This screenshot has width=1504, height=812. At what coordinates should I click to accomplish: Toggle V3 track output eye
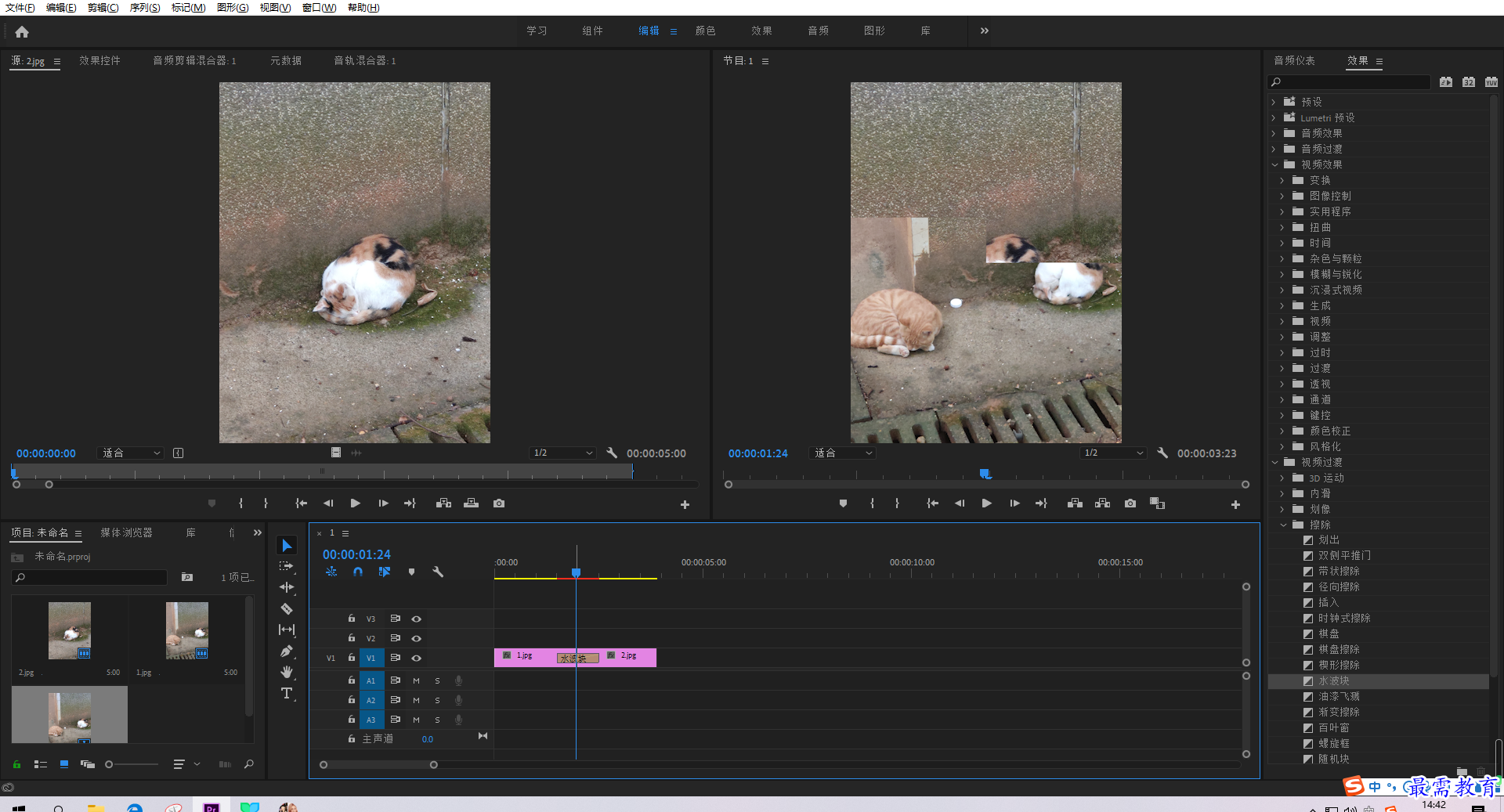tap(417, 619)
